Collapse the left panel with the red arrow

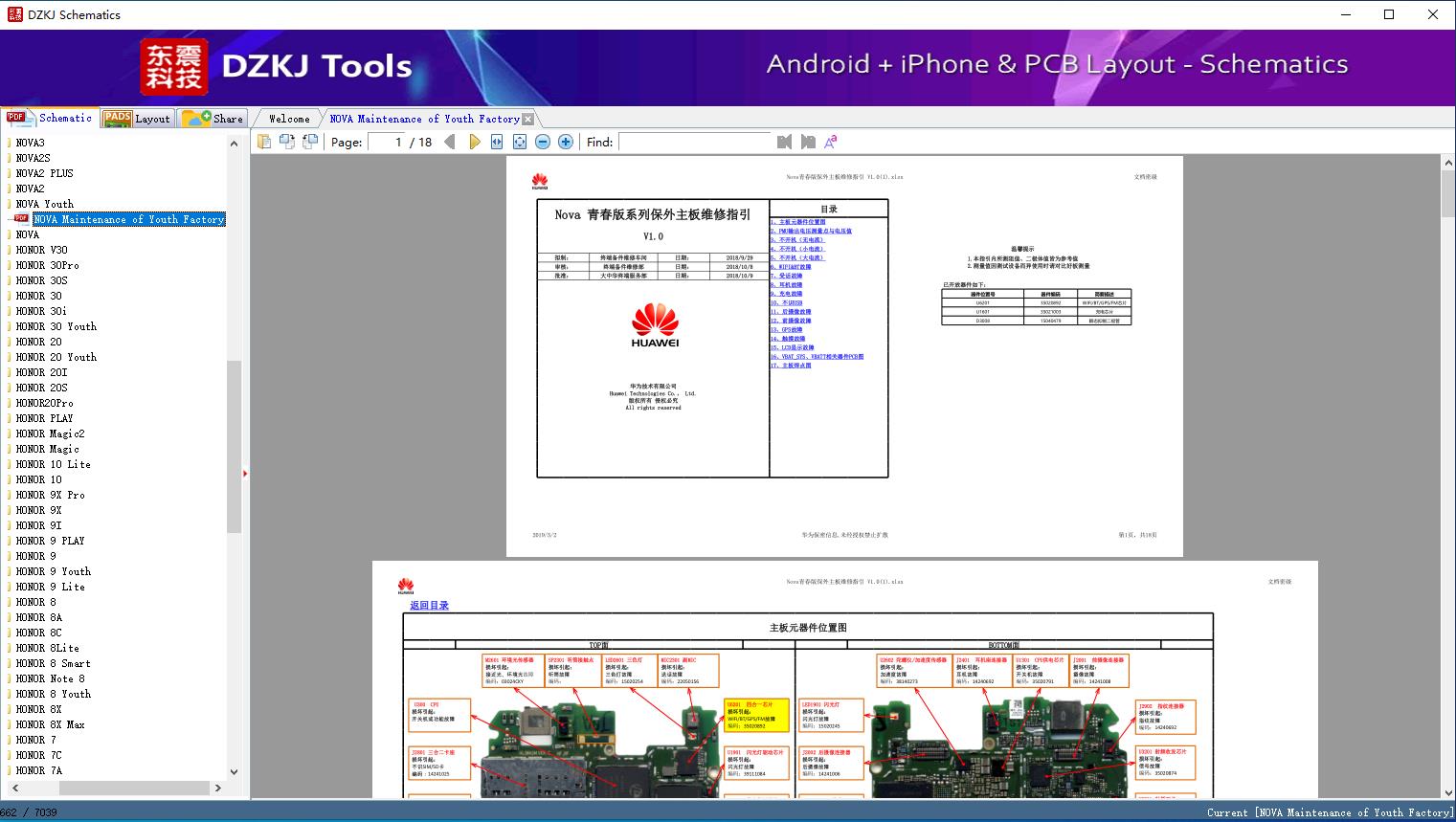[x=245, y=474]
